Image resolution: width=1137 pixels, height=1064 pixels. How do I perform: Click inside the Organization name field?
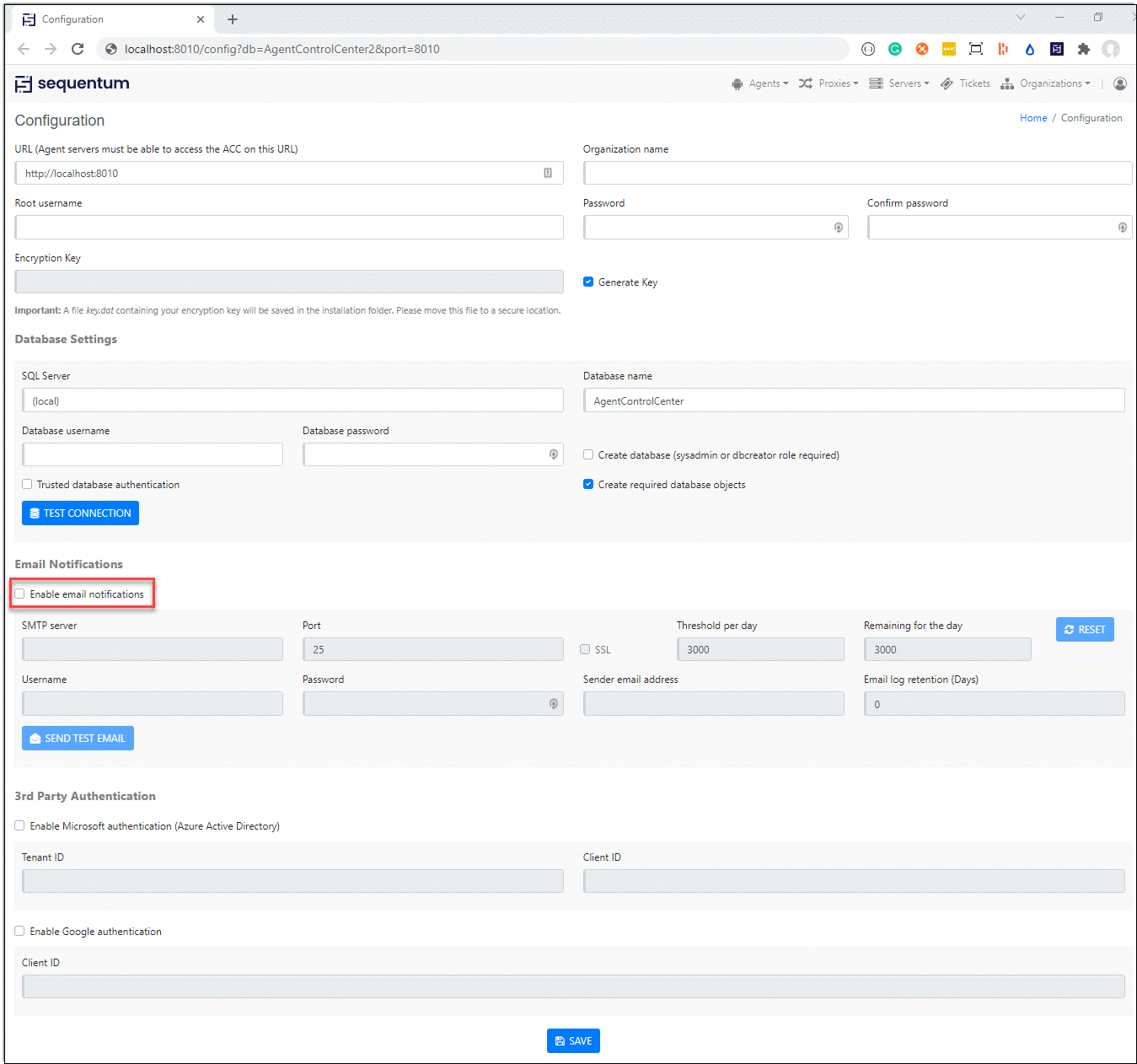coord(857,173)
